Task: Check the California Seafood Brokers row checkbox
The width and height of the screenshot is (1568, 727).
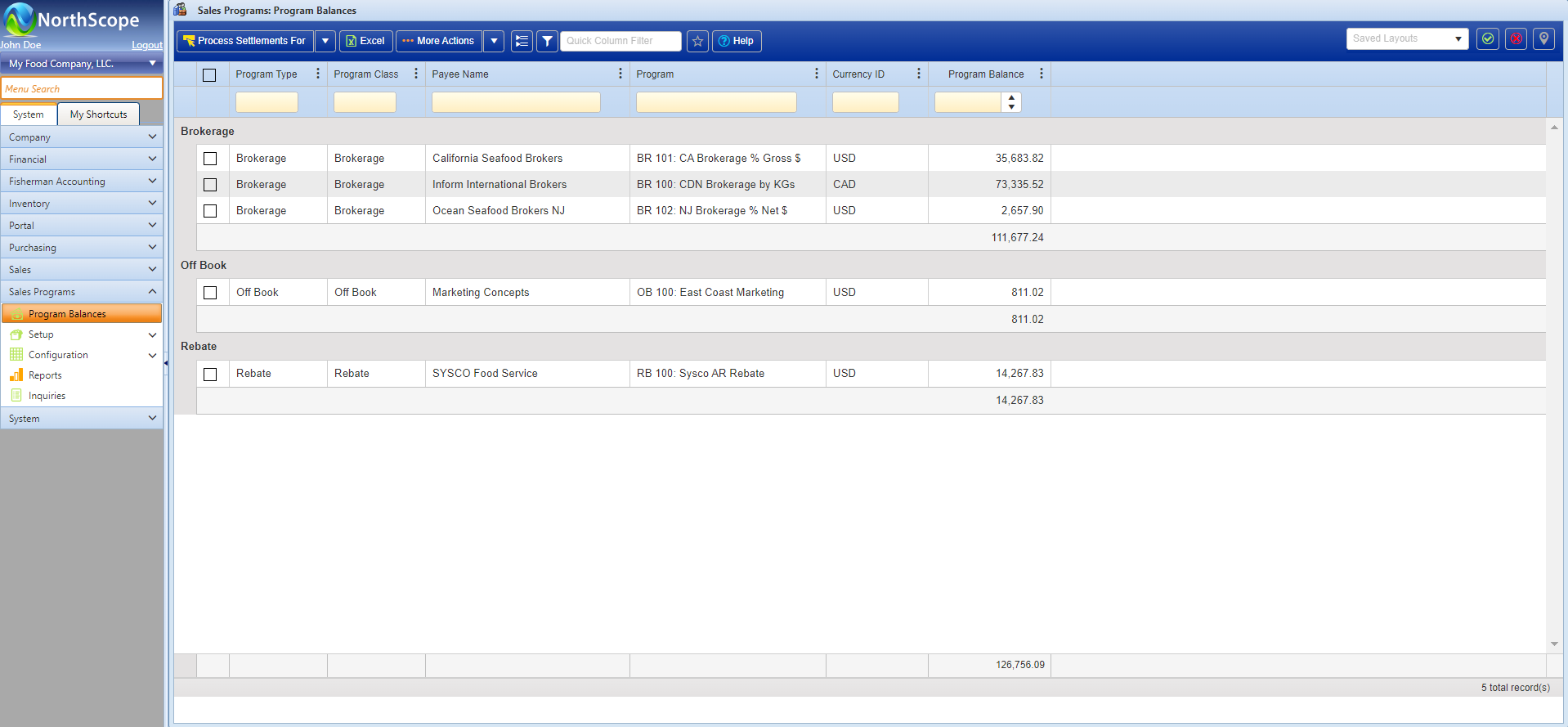Action: click(210, 159)
